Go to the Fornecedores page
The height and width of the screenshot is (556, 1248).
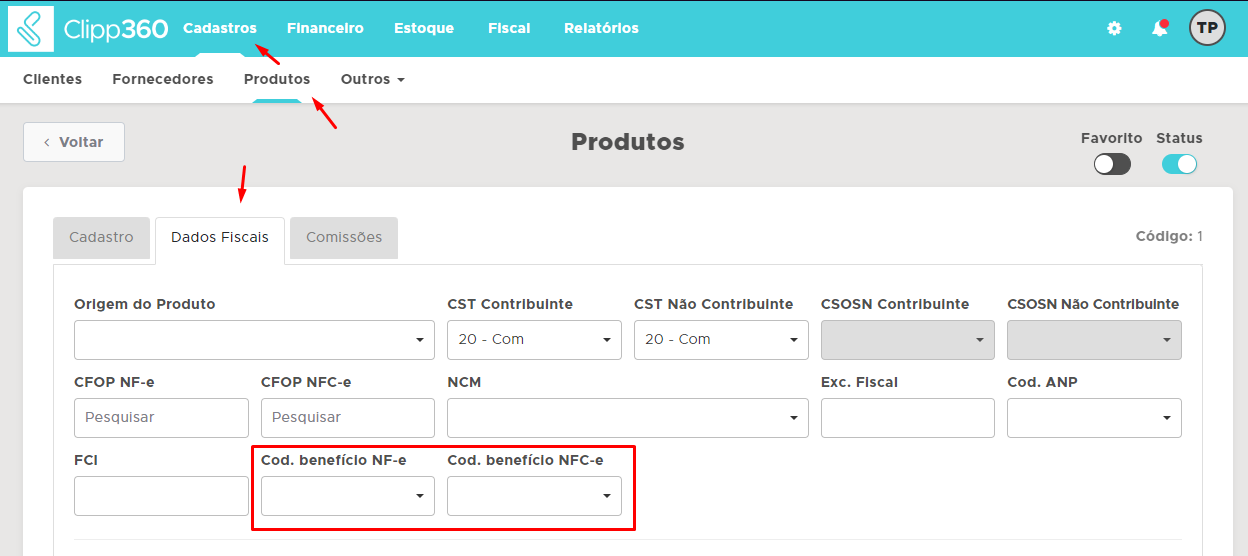pyautogui.click(x=162, y=79)
